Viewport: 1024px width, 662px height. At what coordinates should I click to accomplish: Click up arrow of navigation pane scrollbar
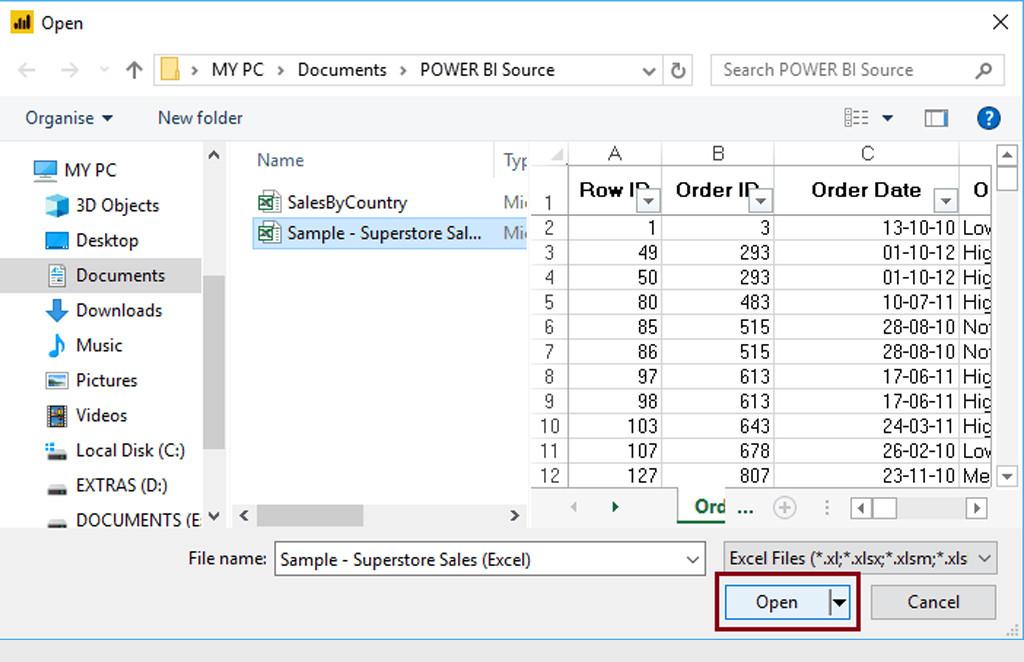tap(214, 155)
